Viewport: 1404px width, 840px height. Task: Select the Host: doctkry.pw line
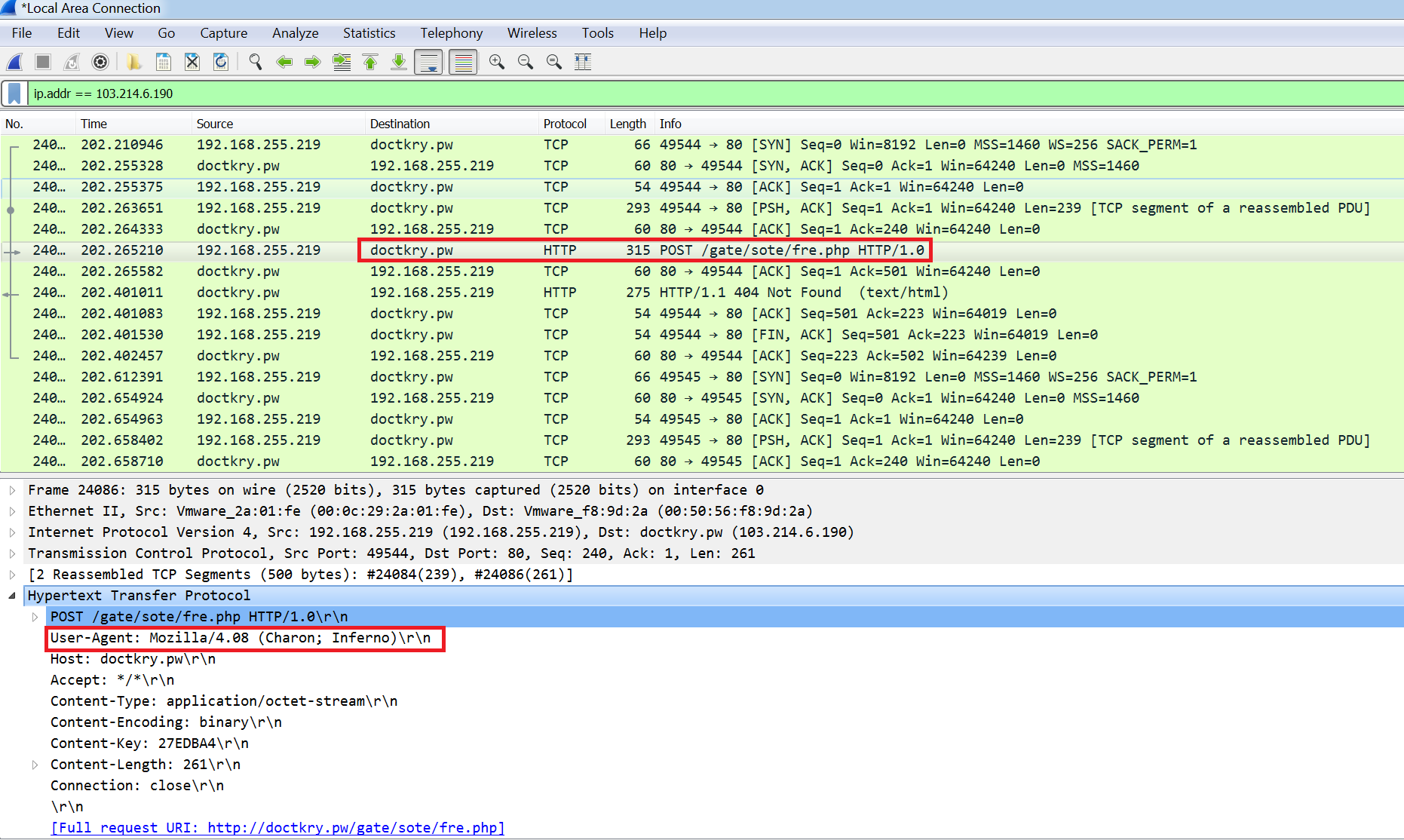(133, 659)
